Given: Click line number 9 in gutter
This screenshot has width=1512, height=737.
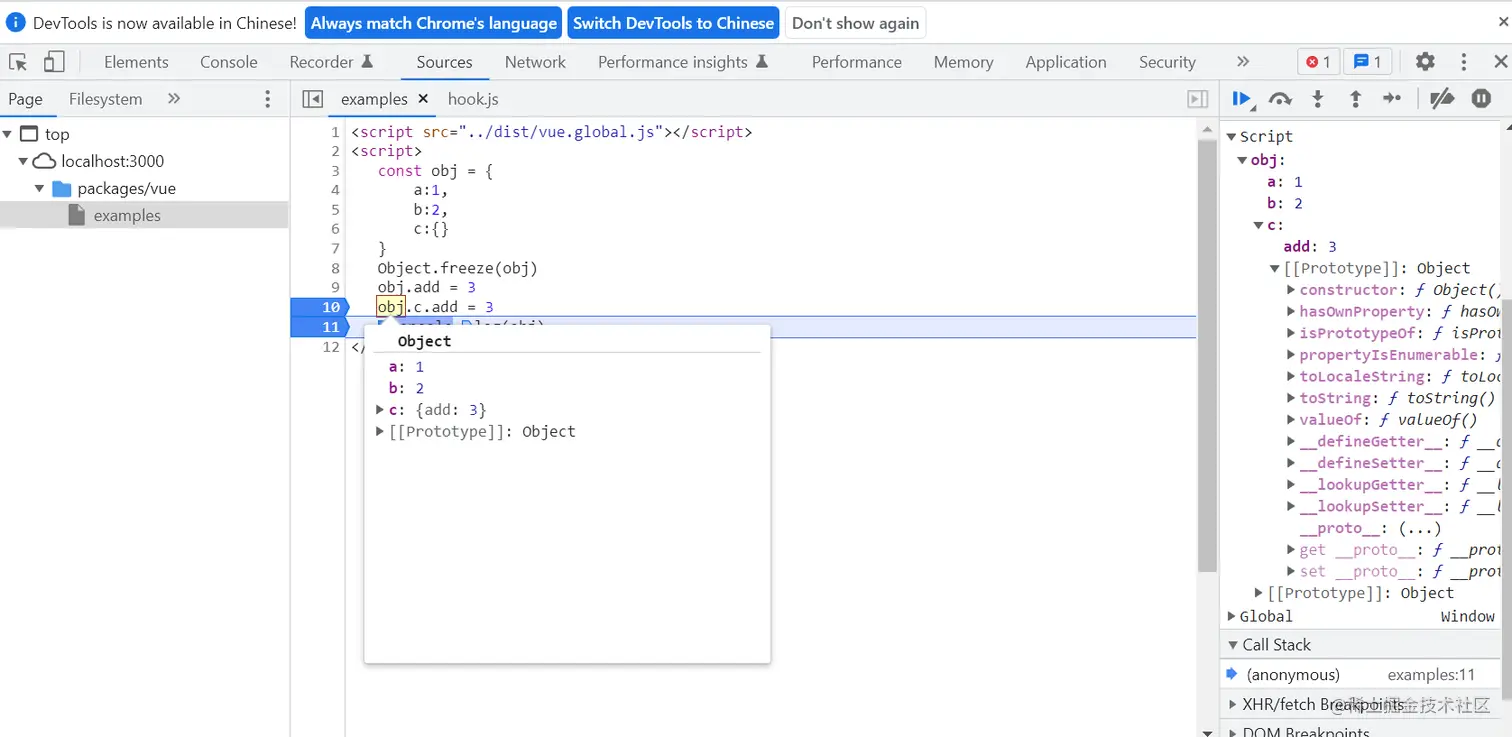Looking at the screenshot, I should (335, 287).
